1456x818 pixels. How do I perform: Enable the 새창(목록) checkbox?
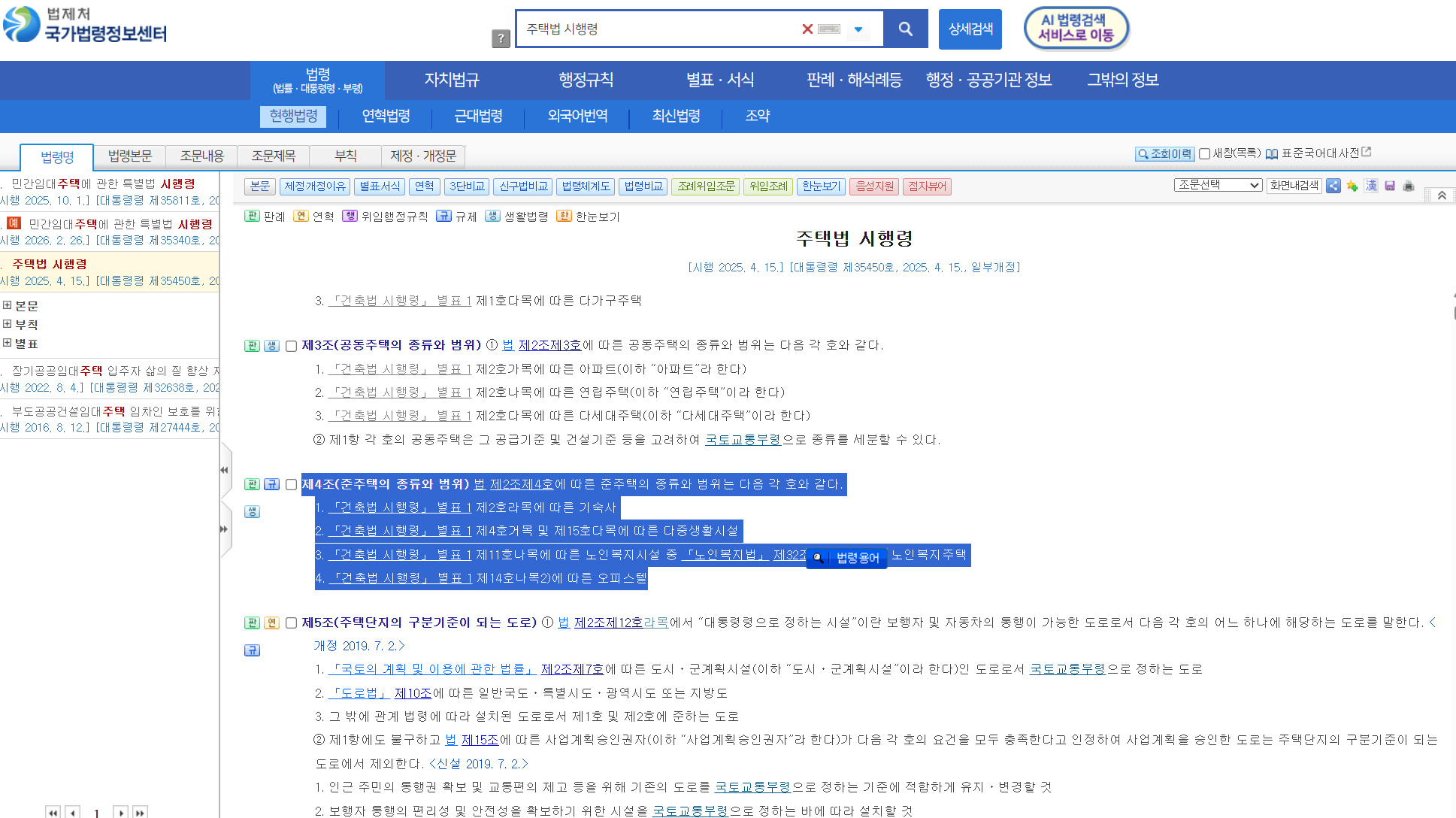1204,153
